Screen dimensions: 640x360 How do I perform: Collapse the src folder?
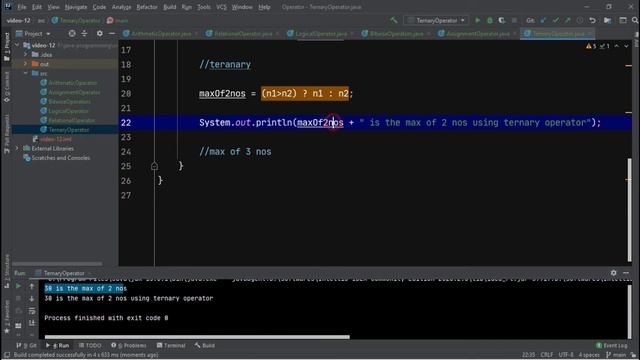(26, 73)
